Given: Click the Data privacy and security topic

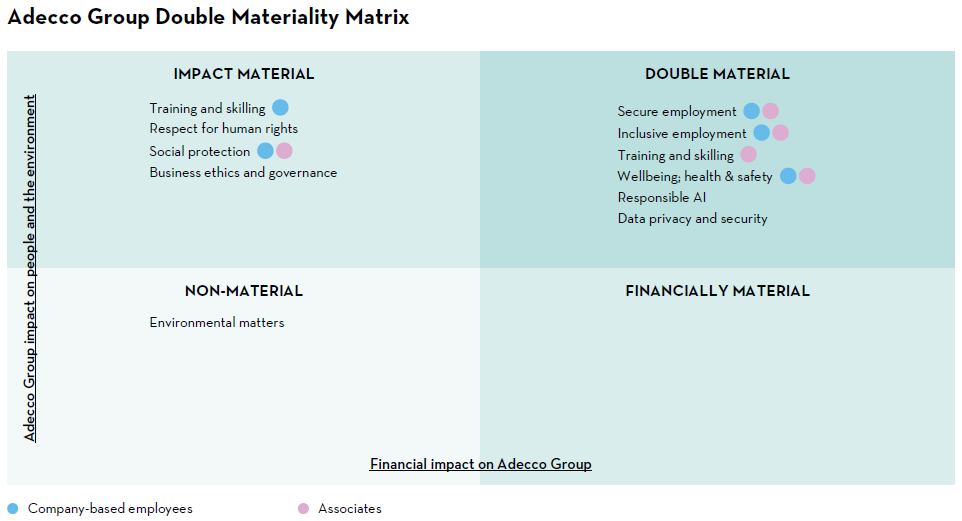Looking at the screenshot, I should point(693,218).
